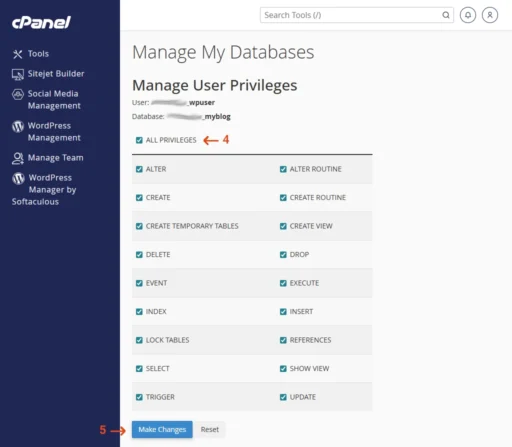The image size is (512, 447).
Task: Open the Tools wrench icon
Action: coord(17,54)
